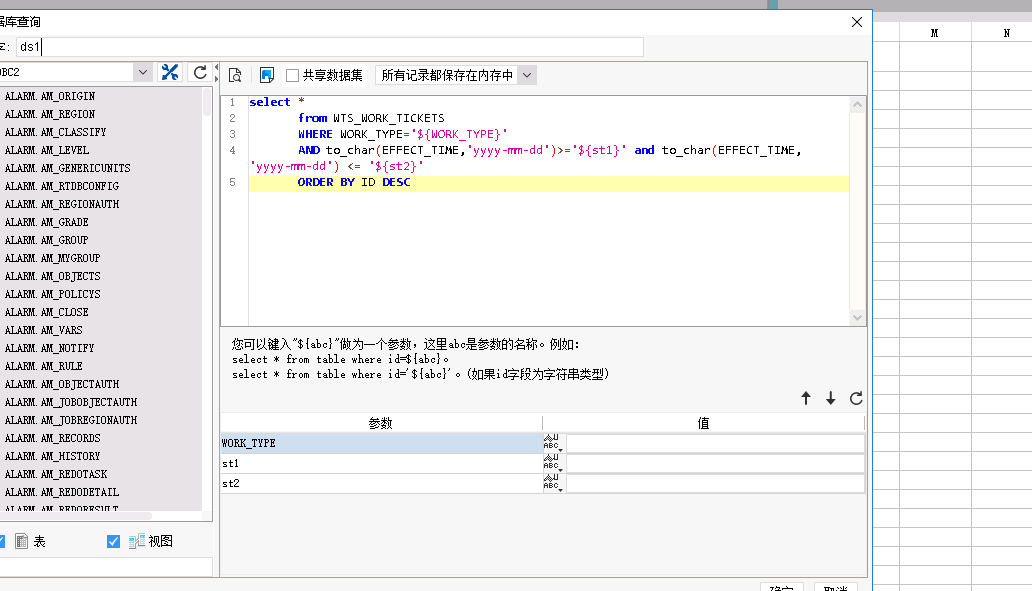Click the dataset name input field
The width and height of the screenshot is (1032, 591).
click(x=329, y=47)
